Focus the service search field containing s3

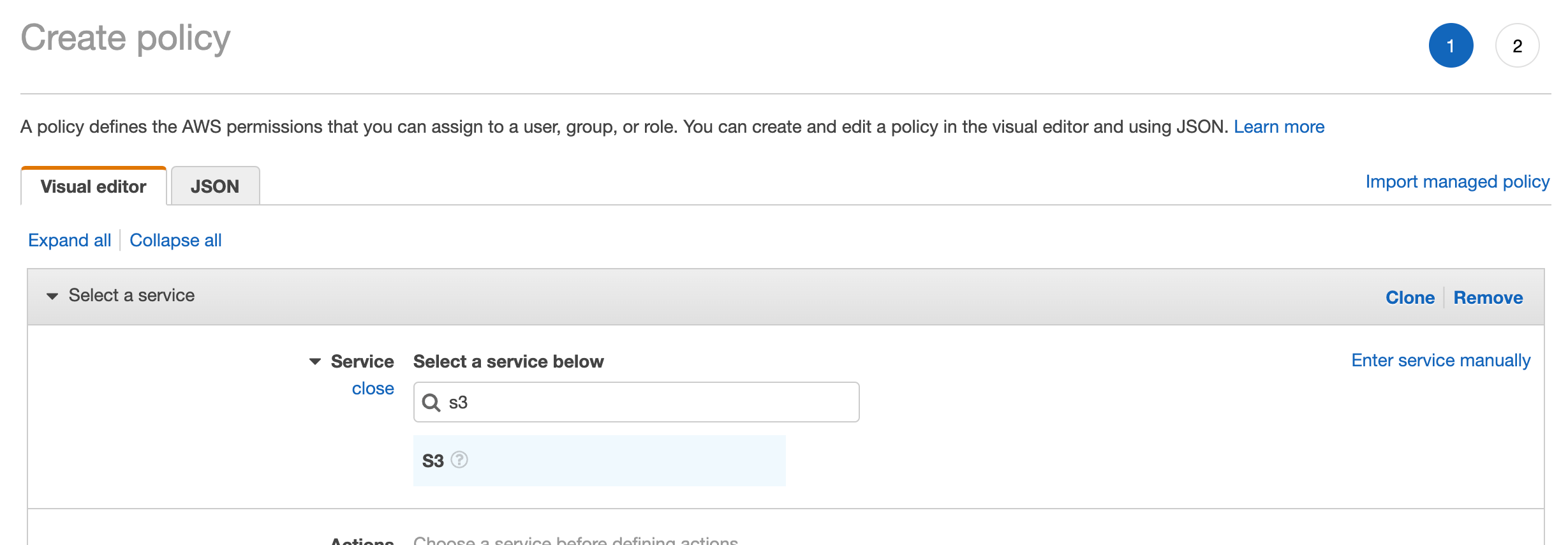click(x=636, y=402)
